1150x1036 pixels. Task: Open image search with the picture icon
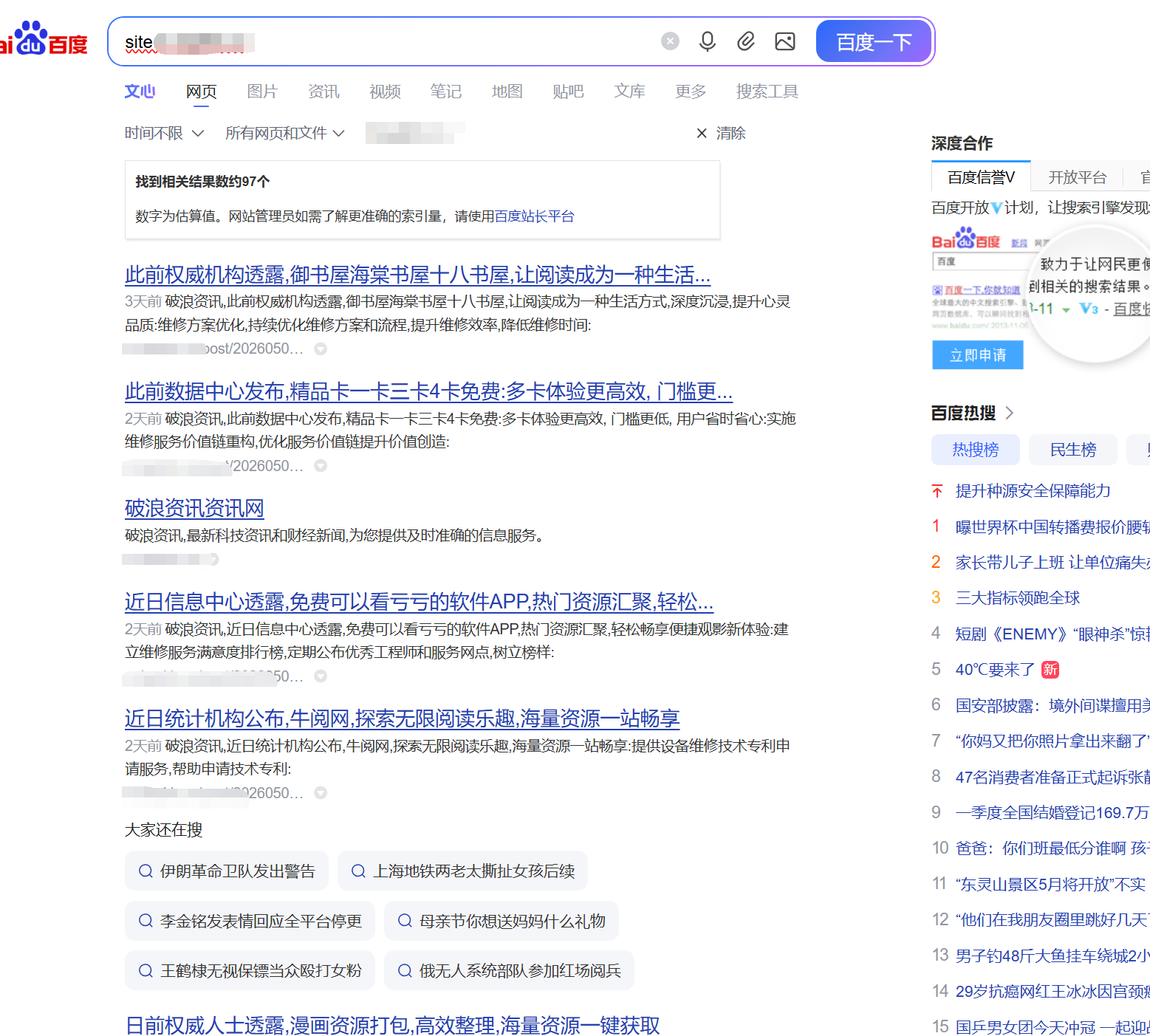785,41
